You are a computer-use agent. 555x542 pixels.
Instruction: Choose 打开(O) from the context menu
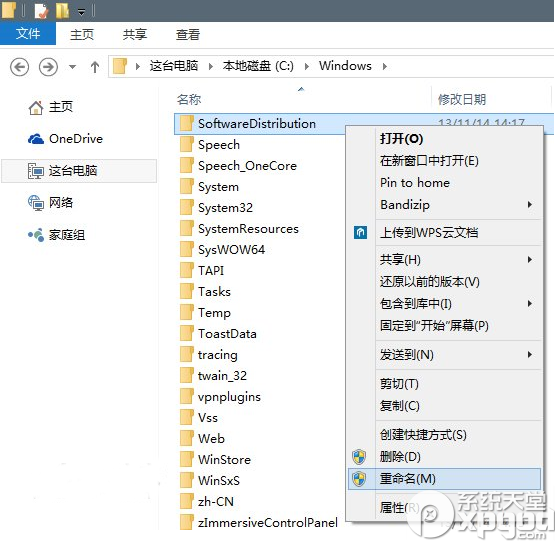[445, 139]
